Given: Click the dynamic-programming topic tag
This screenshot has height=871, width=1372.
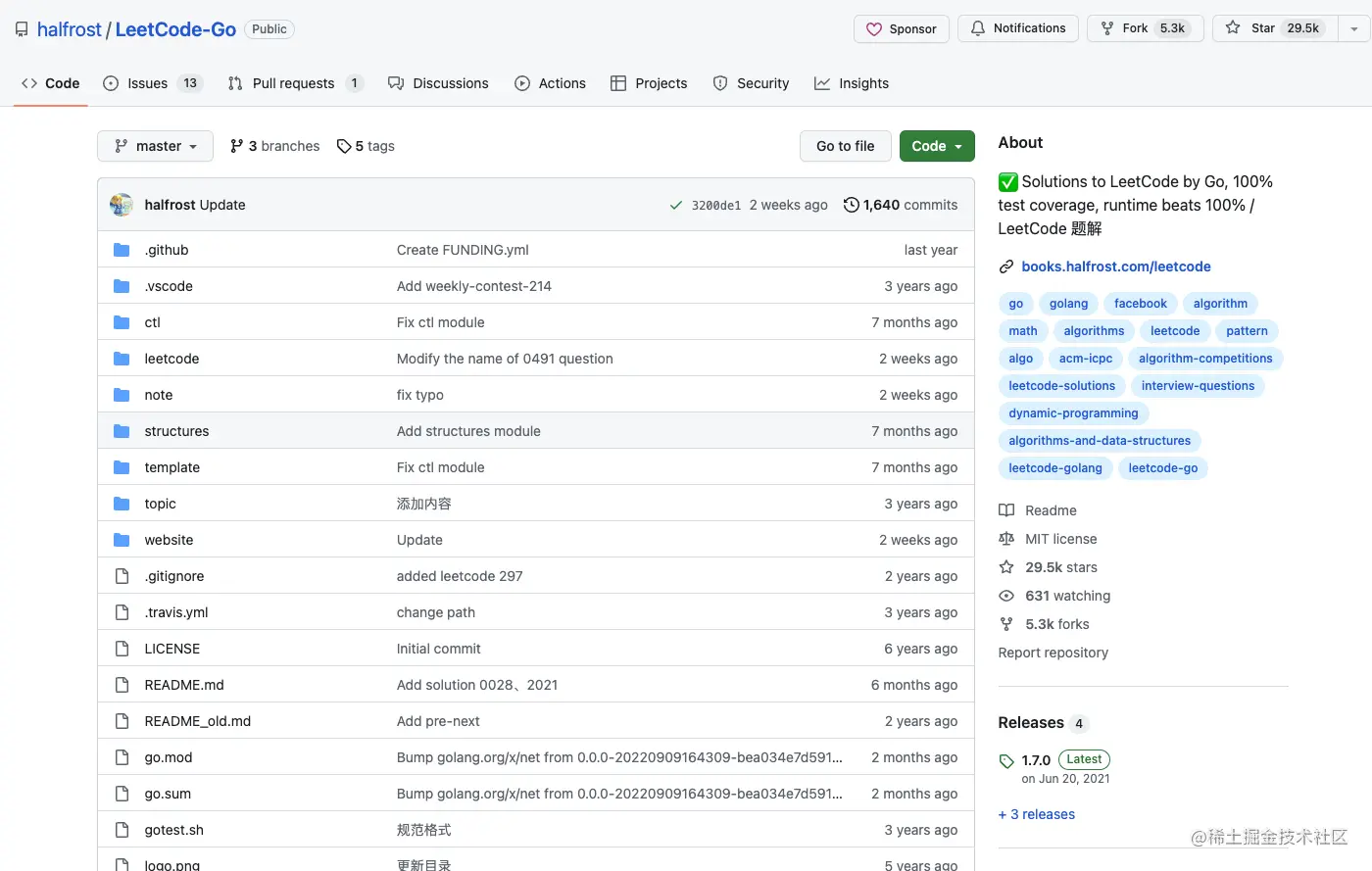Looking at the screenshot, I should click(1073, 413).
